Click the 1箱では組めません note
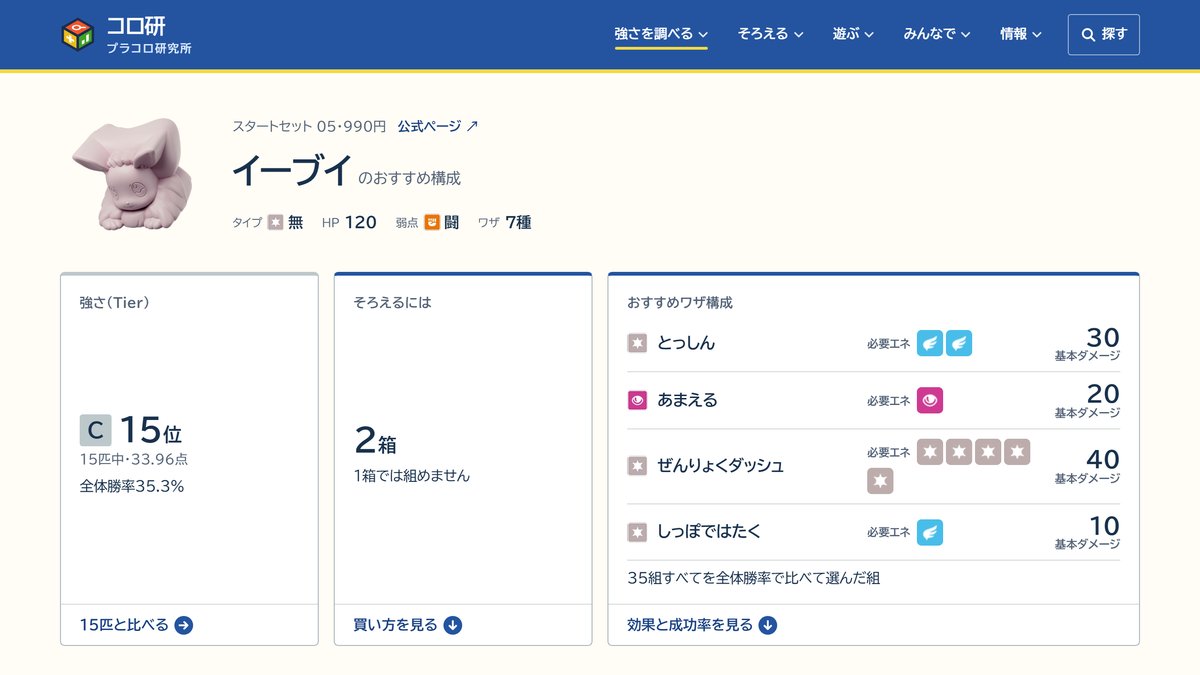Screen dimensions: 1200x675 (411, 476)
